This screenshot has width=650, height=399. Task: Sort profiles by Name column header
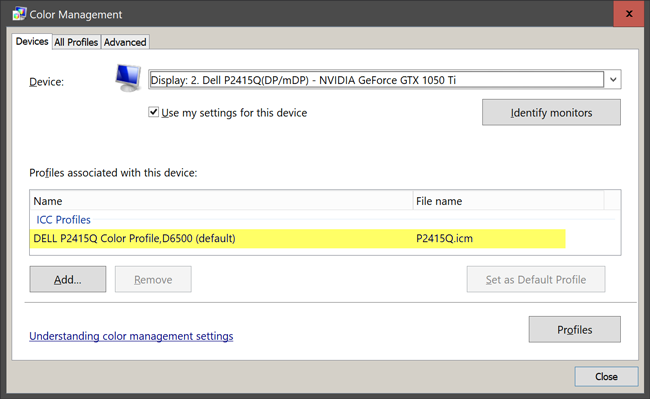[x=222, y=201]
